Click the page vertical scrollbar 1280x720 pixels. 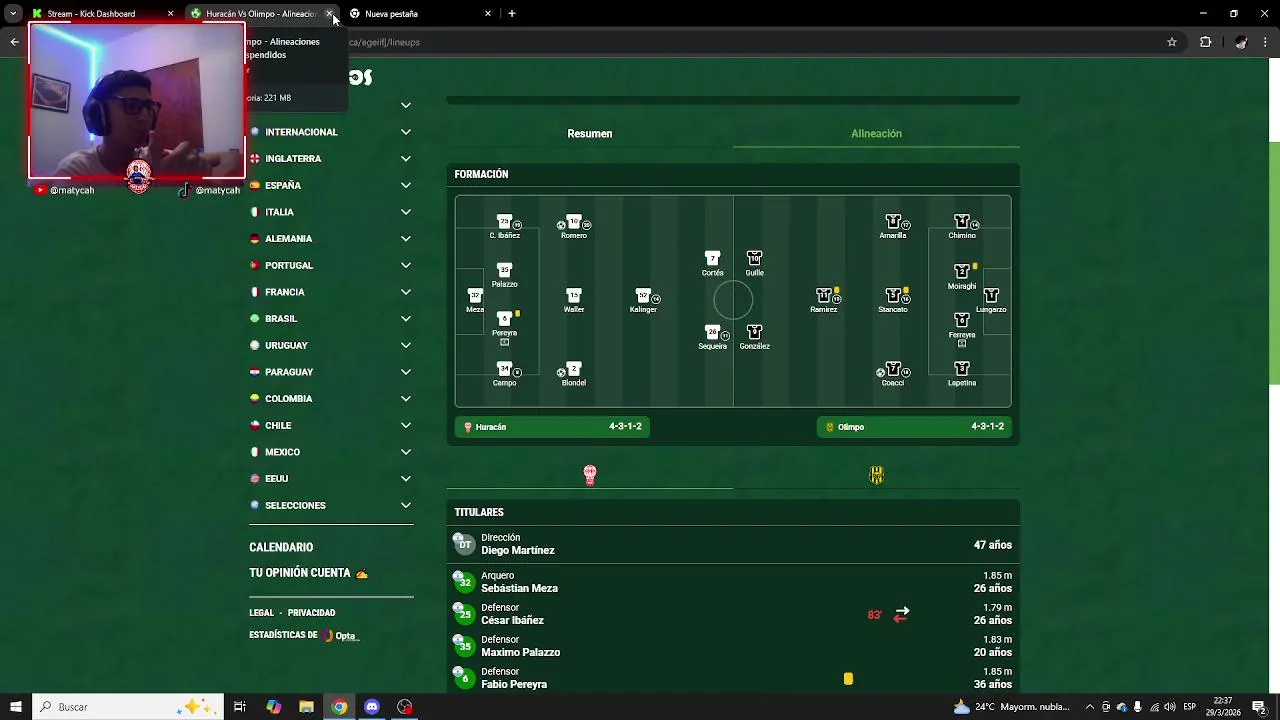tap(1274, 264)
